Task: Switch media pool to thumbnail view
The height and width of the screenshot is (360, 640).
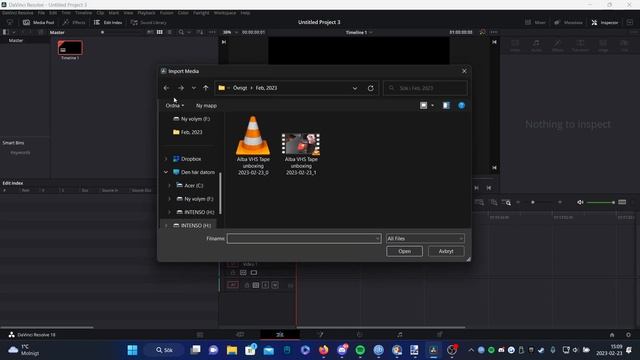Action: click(x=160, y=32)
